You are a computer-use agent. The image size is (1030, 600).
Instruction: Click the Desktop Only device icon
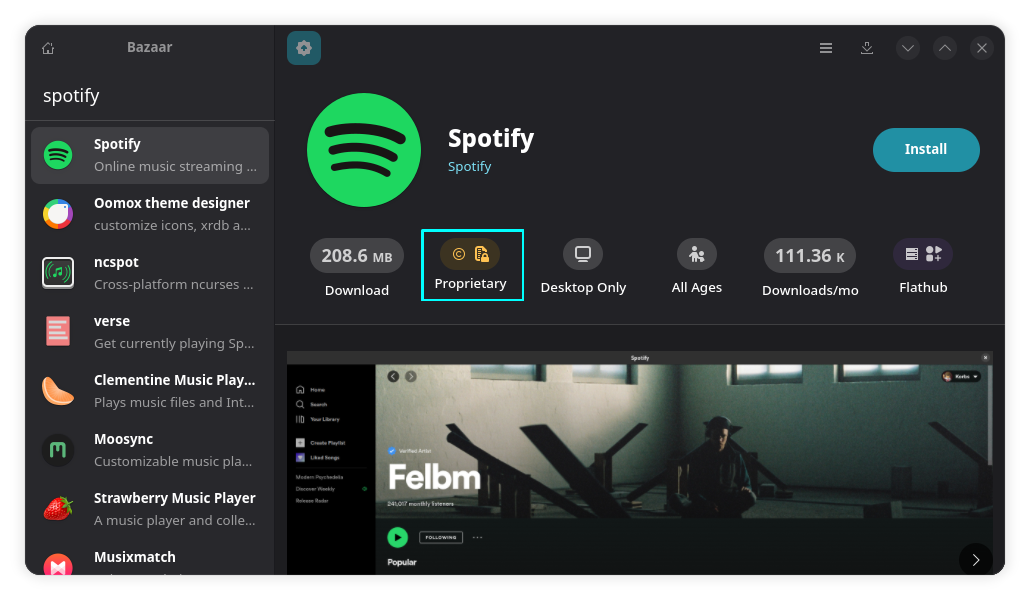point(582,254)
